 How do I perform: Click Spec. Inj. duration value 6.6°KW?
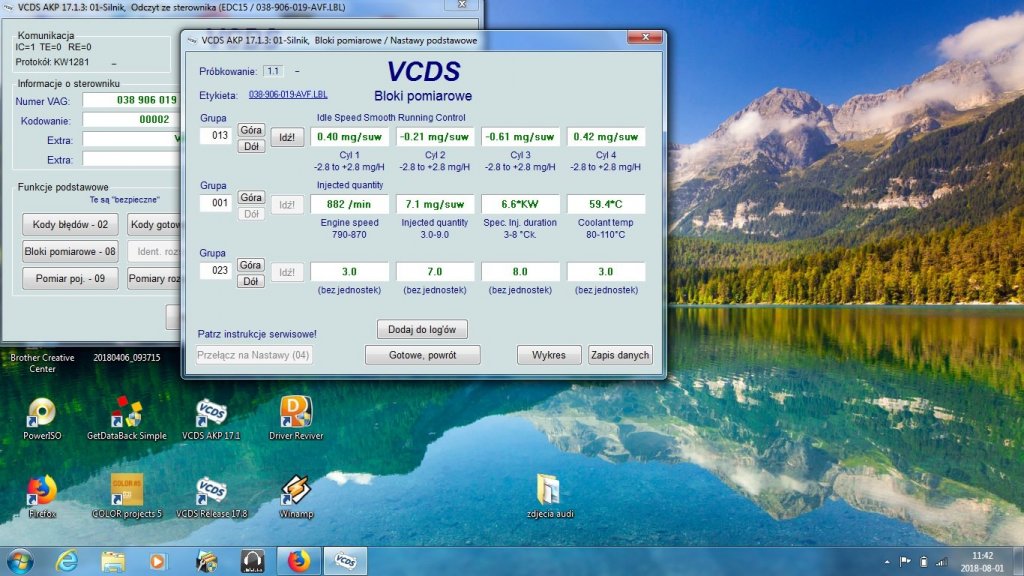tap(520, 204)
